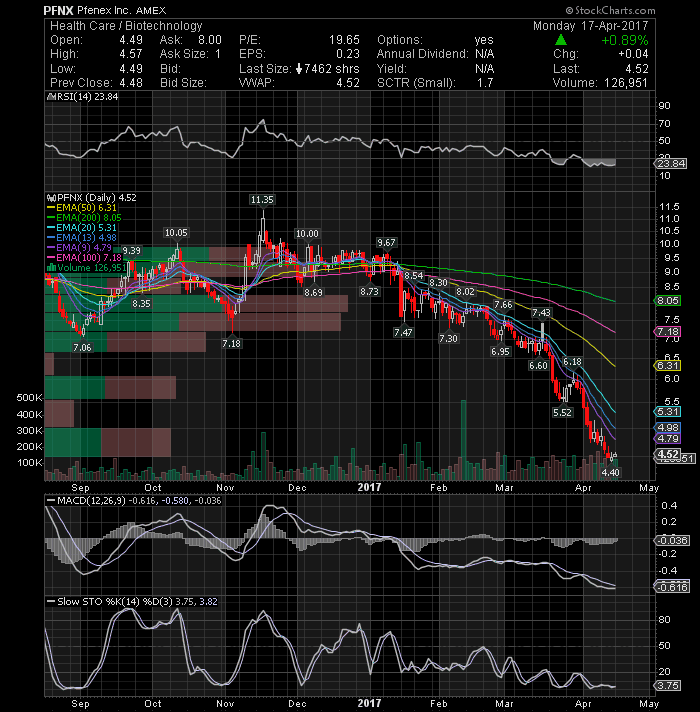The width and height of the screenshot is (700, 712).
Task: Click the 4.40 latest low annotation
Action: [x=611, y=472]
